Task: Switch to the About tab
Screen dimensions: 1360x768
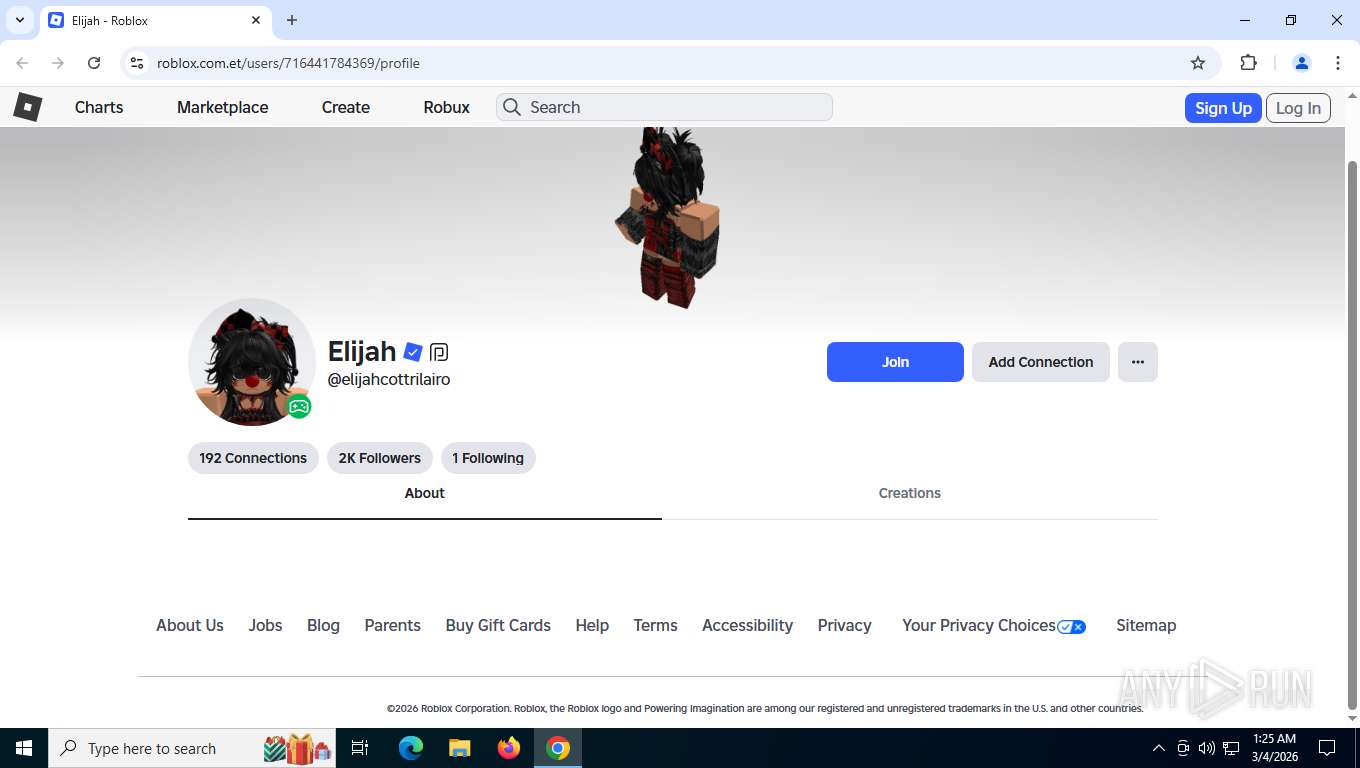Action: [x=425, y=494]
